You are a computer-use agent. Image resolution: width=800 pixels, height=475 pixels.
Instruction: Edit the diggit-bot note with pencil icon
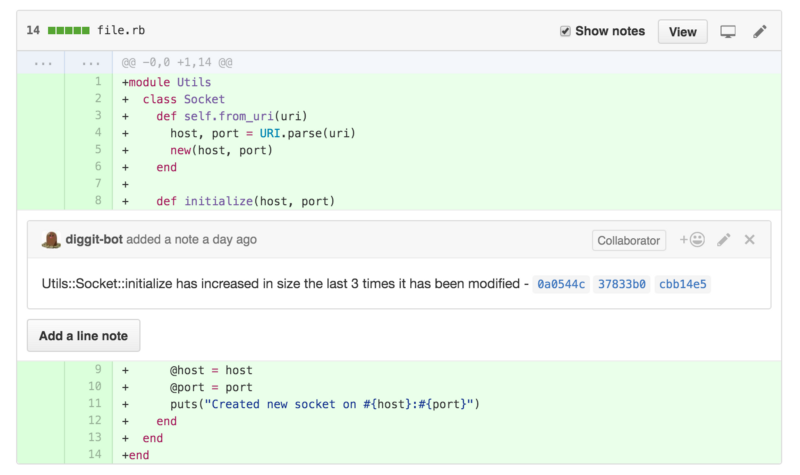(724, 240)
